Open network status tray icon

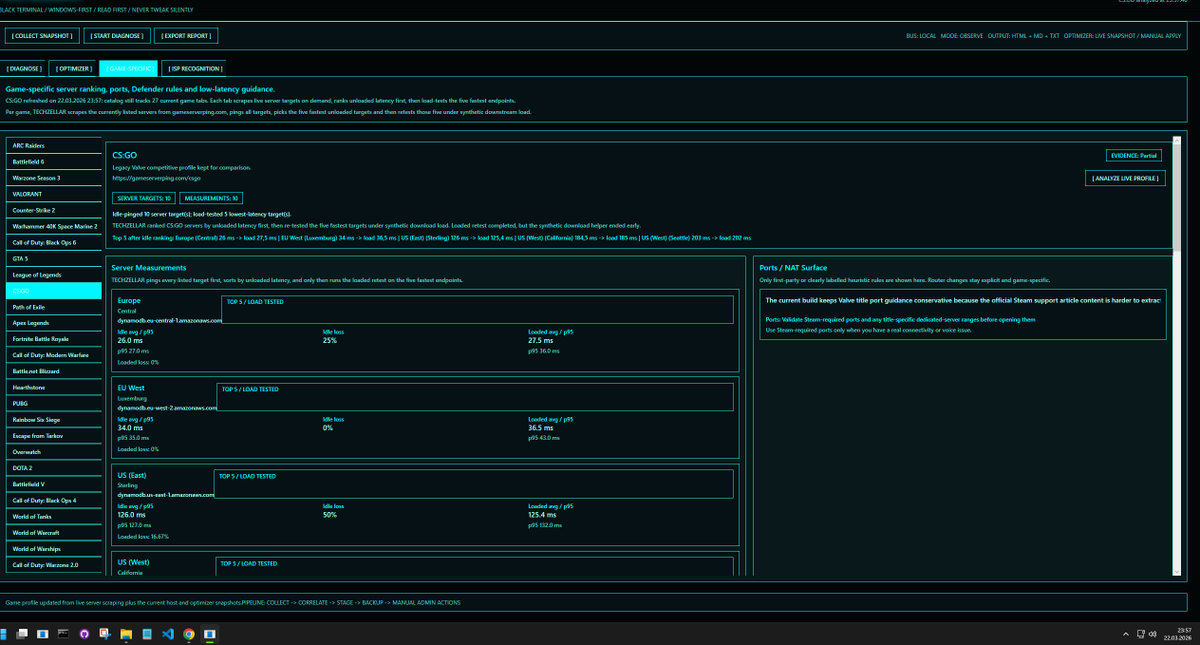point(1139,634)
